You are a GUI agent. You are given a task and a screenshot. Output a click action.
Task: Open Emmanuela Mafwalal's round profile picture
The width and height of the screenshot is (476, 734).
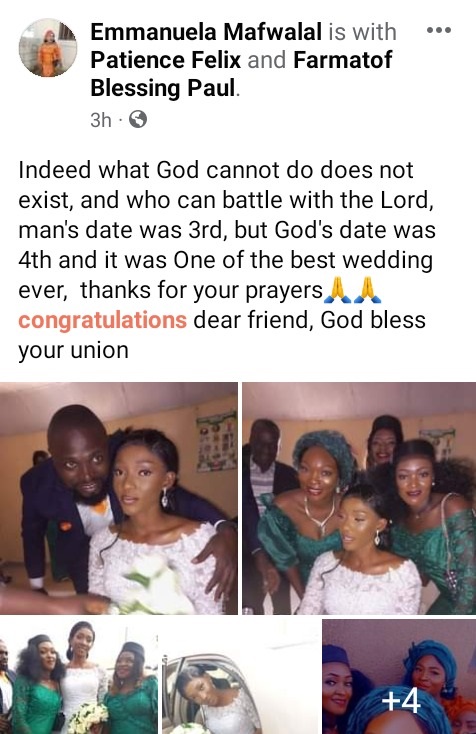48,48
